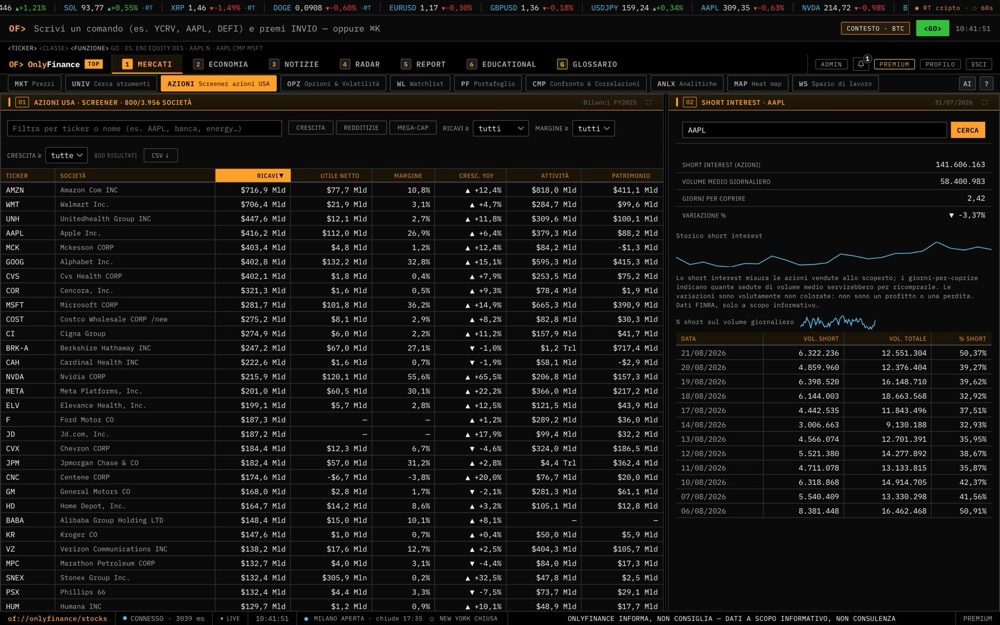Click the EURUSD quote in the ticker tape
This screenshot has height=625, width=1000.
click(x=430, y=8)
